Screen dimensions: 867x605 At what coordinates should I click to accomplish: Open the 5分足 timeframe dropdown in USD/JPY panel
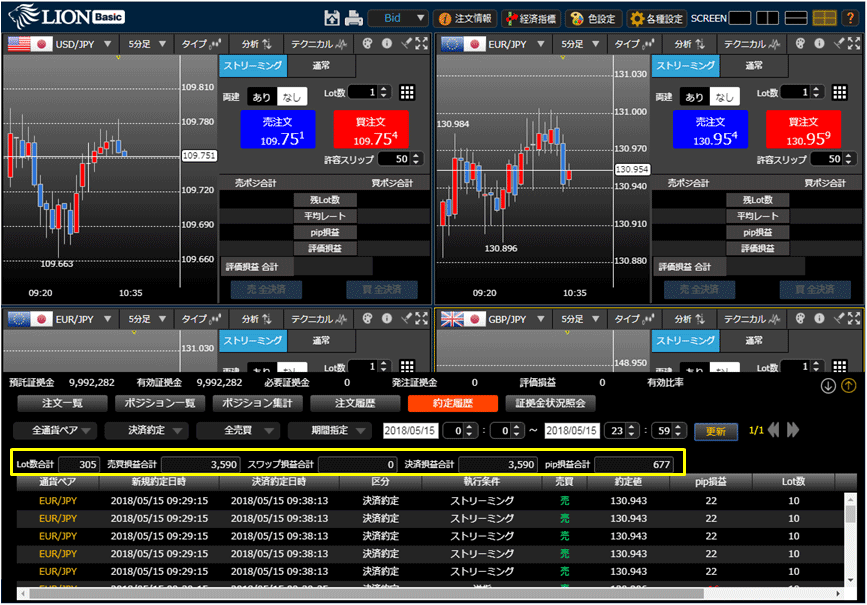147,44
